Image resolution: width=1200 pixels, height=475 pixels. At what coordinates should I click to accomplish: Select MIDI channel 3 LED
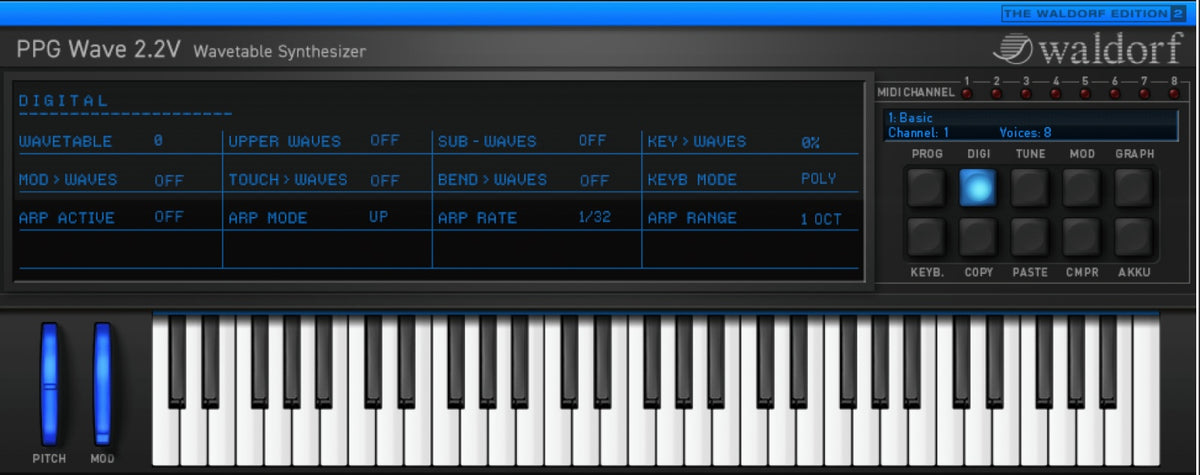pyautogui.click(x=1026, y=93)
